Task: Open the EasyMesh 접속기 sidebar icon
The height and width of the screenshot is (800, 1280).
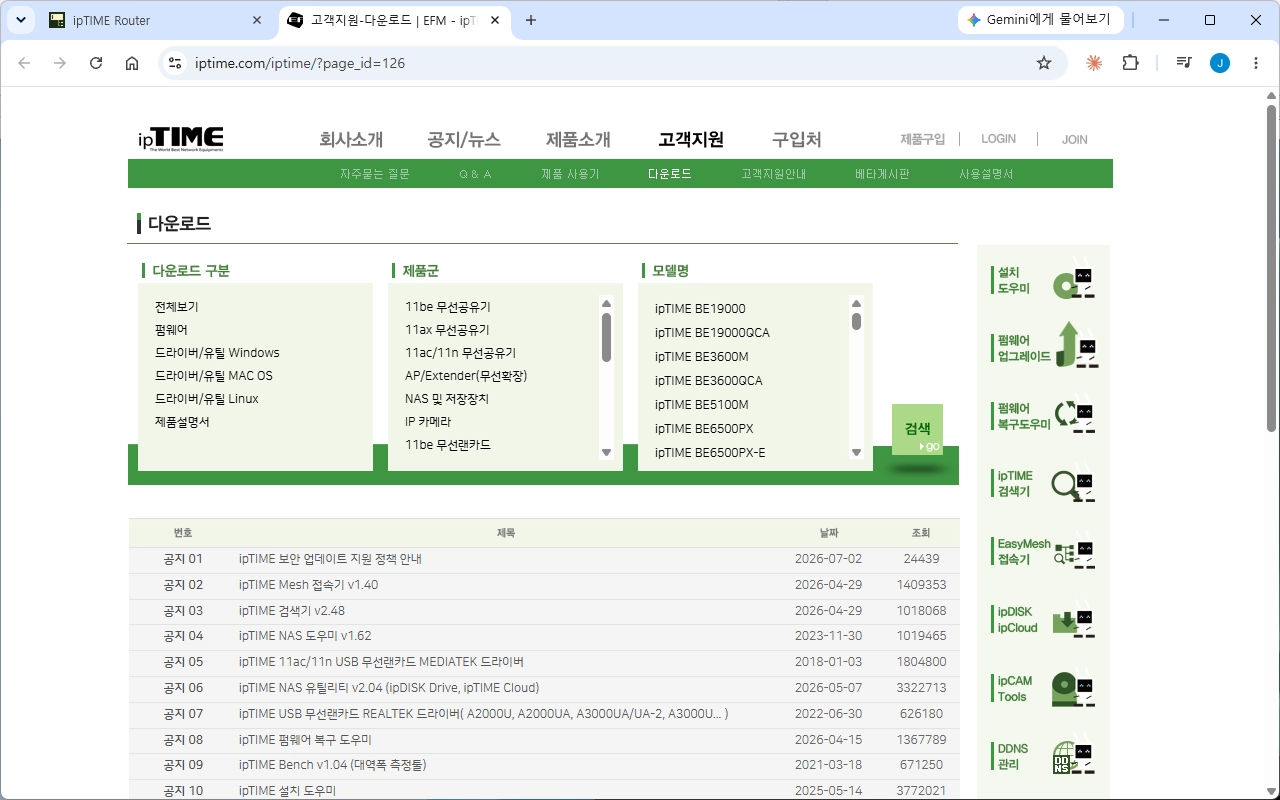Action: tap(1043, 552)
